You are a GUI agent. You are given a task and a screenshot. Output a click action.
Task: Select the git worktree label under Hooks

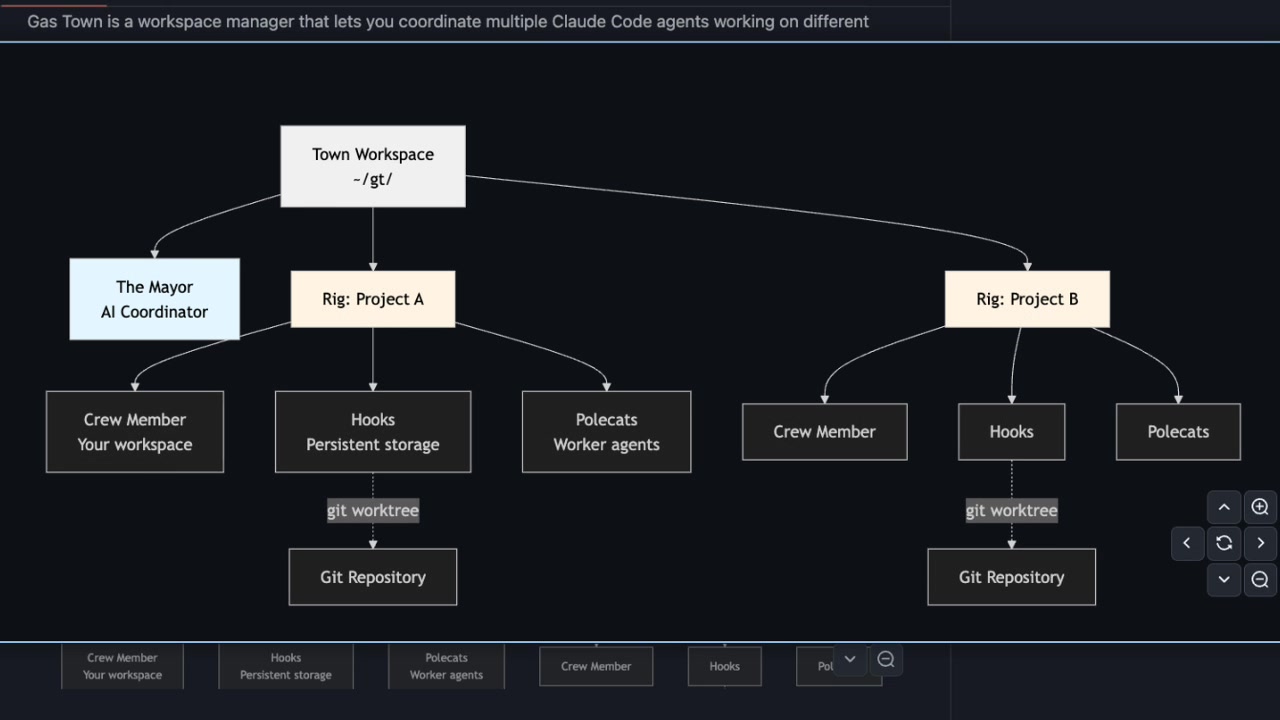point(372,510)
